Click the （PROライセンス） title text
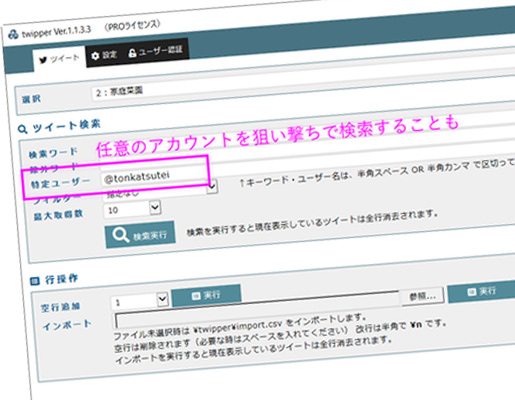 132,26
